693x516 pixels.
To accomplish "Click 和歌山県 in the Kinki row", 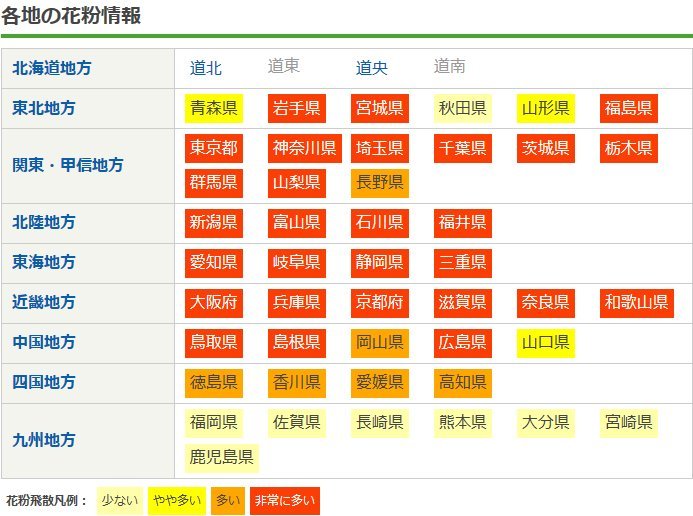I will point(636,302).
